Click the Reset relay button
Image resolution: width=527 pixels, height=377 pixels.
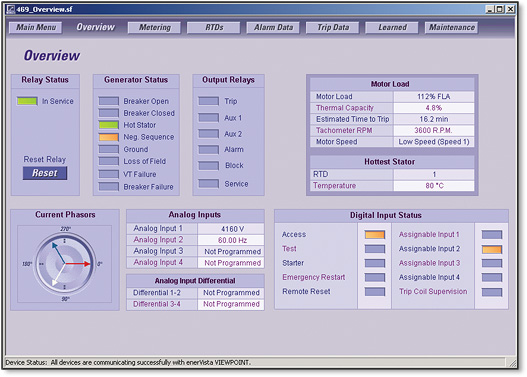tap(45, 173)
